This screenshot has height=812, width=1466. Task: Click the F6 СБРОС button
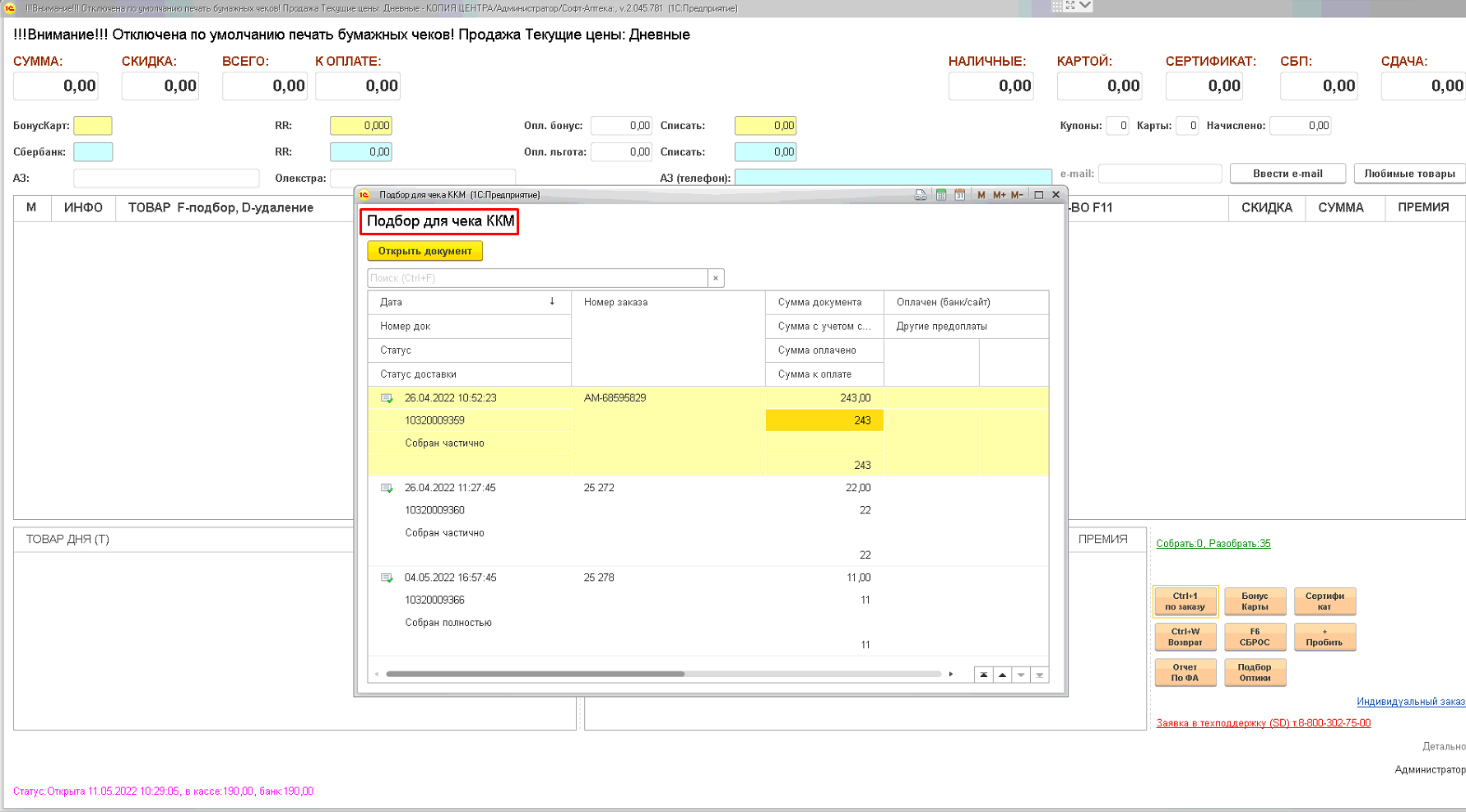coord(1255,637)
